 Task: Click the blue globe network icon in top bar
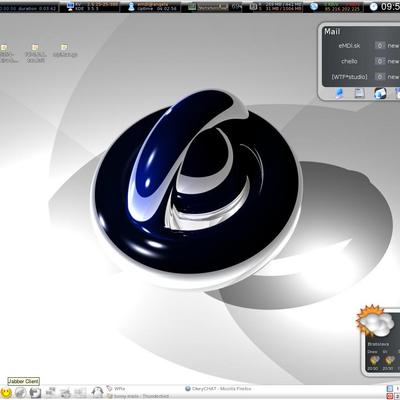click(314, 6)
